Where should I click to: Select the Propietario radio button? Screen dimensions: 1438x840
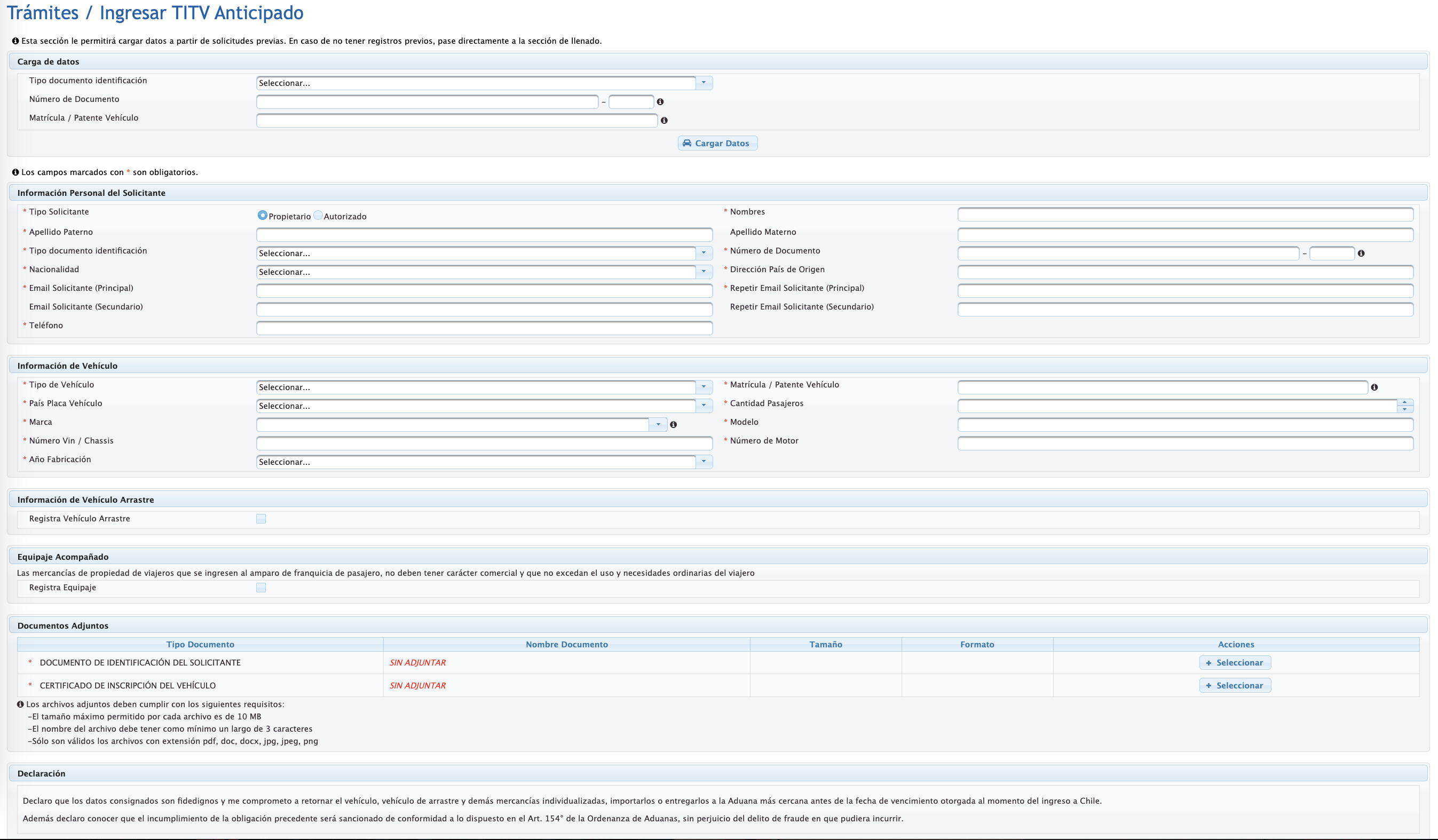263,216
